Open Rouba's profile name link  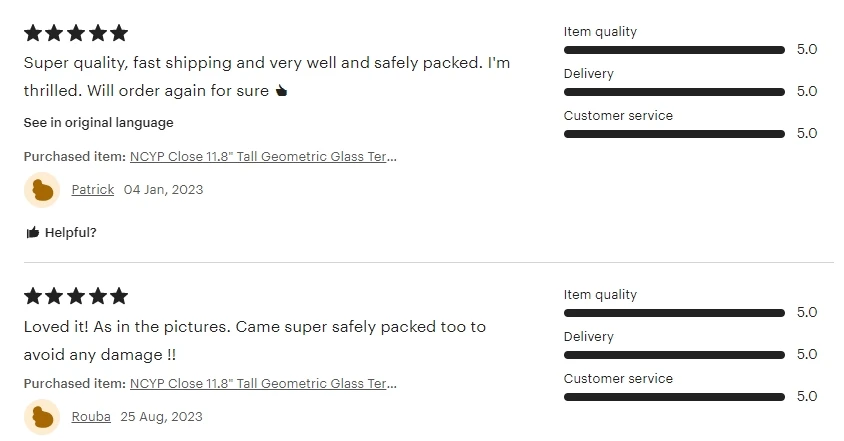[91, 417]
